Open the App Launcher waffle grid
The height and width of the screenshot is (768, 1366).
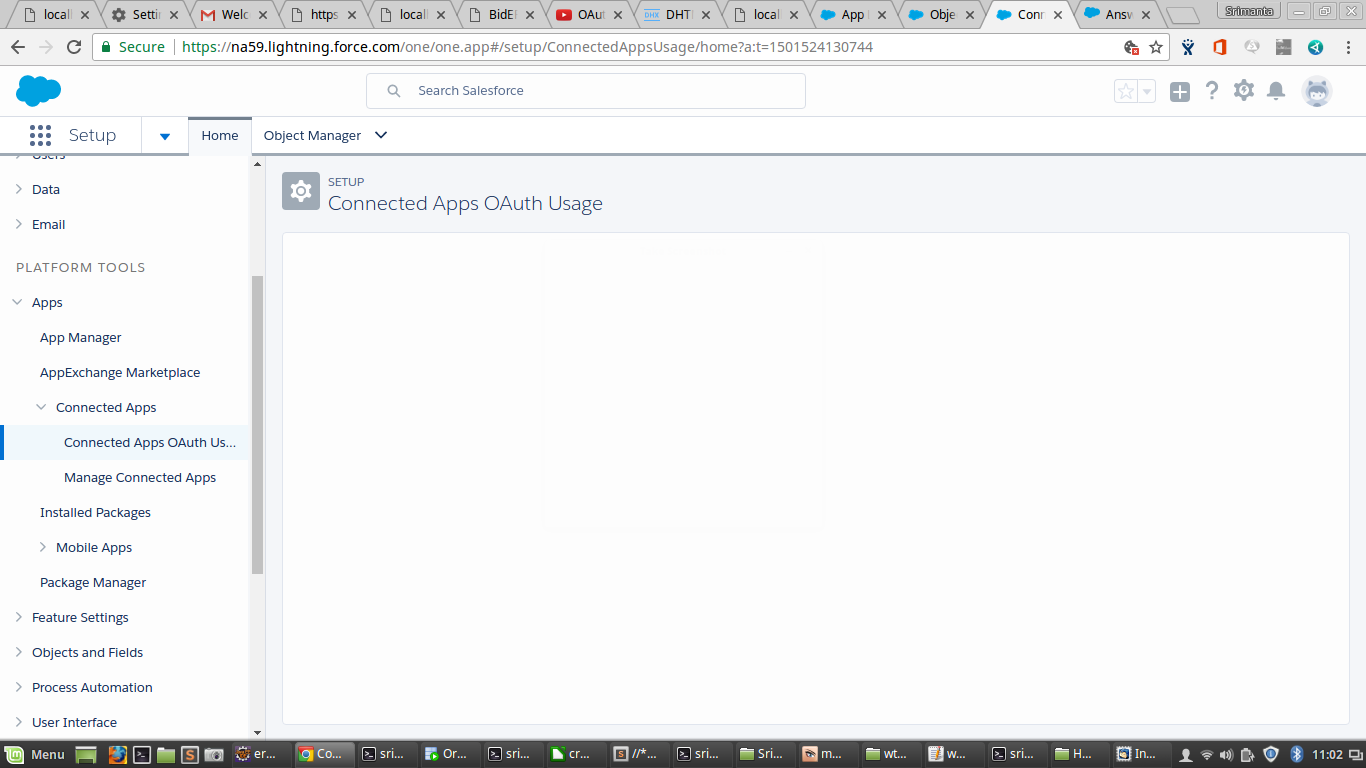(40, 135)
